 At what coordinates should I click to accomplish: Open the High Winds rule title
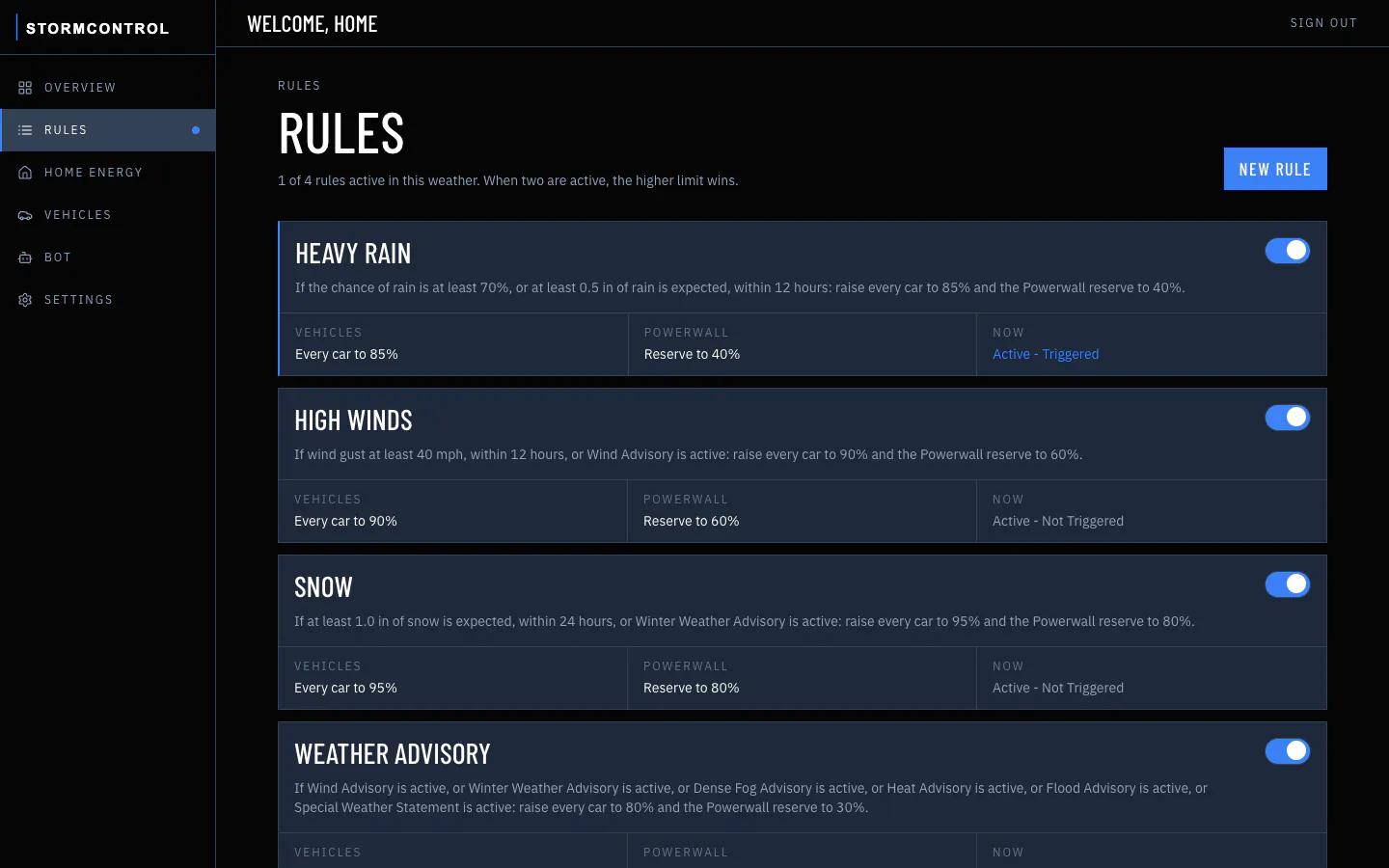point(353,420)
